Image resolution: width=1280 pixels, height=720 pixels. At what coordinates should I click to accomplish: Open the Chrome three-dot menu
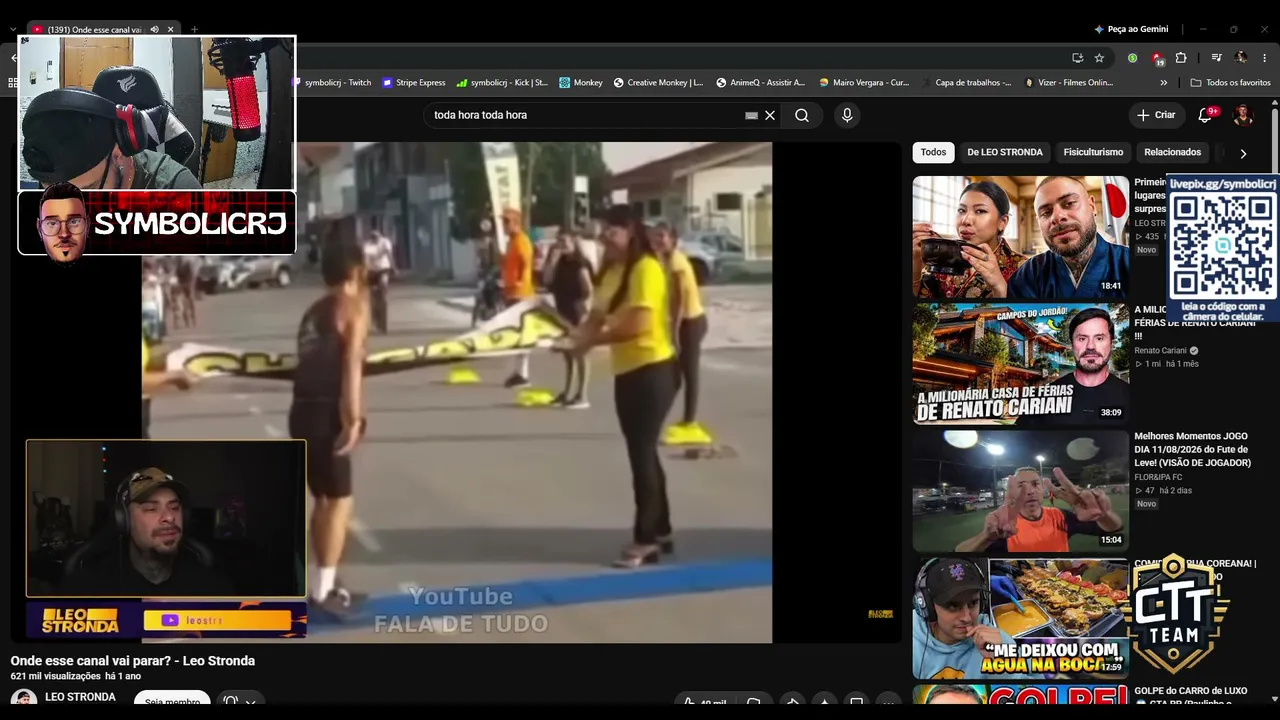[1265, 58]
